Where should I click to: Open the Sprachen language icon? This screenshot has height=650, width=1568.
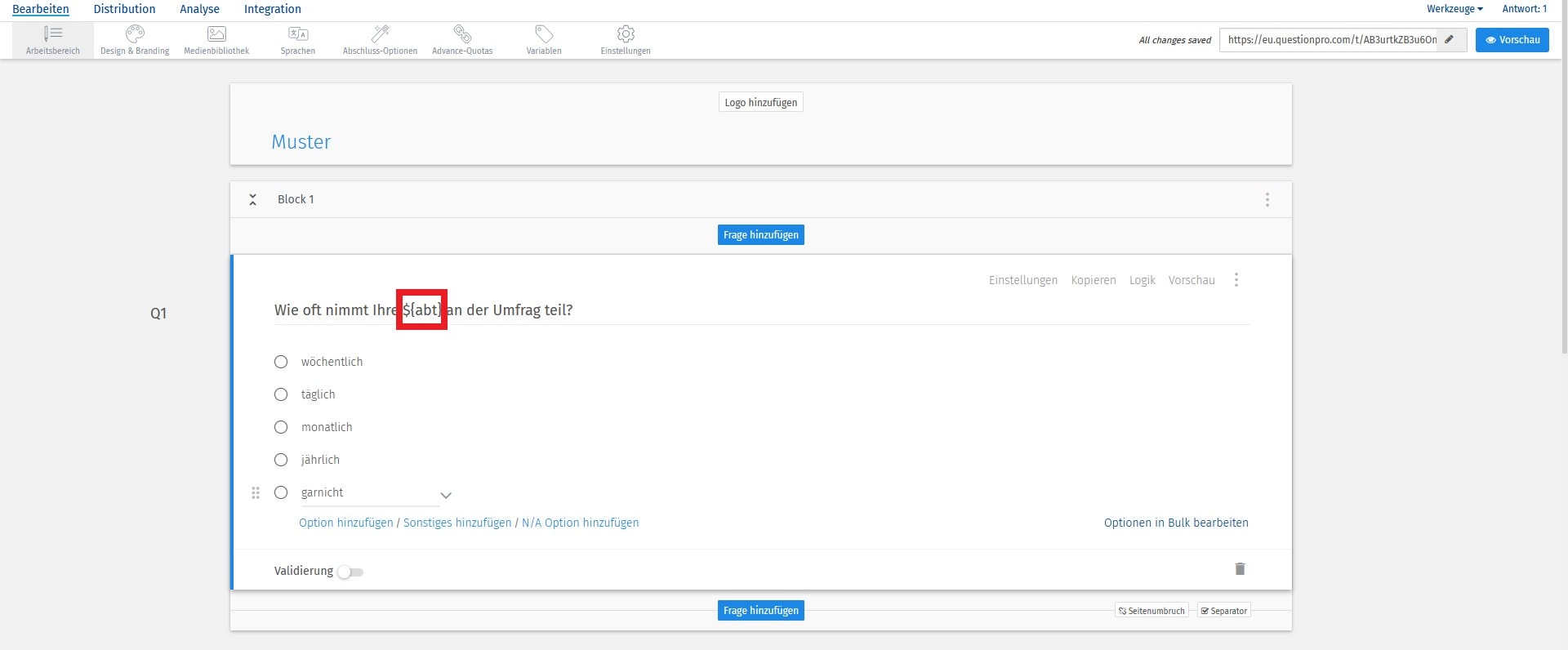298,33
